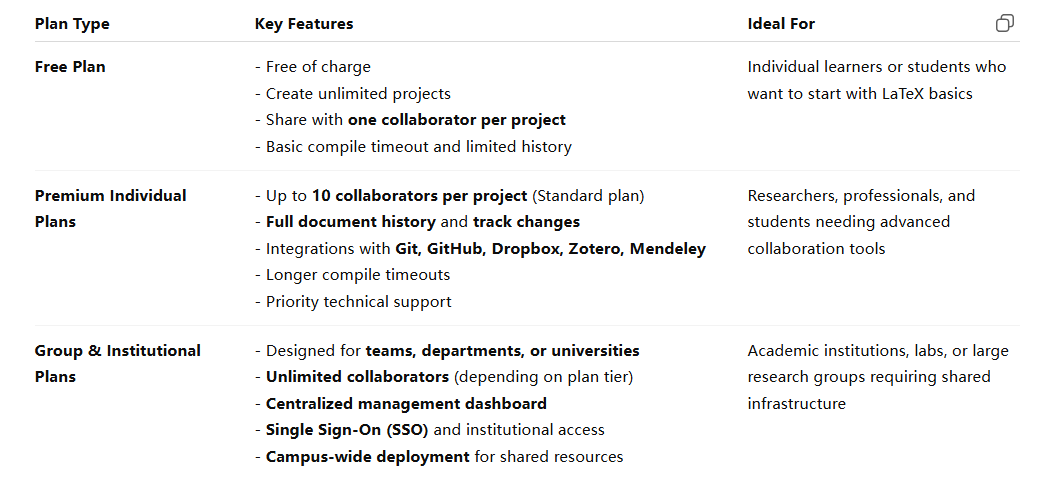This screenshot has height=485, width=1054.
Task: Click the Ideal For column header
Action: click(x=781, y=24)
